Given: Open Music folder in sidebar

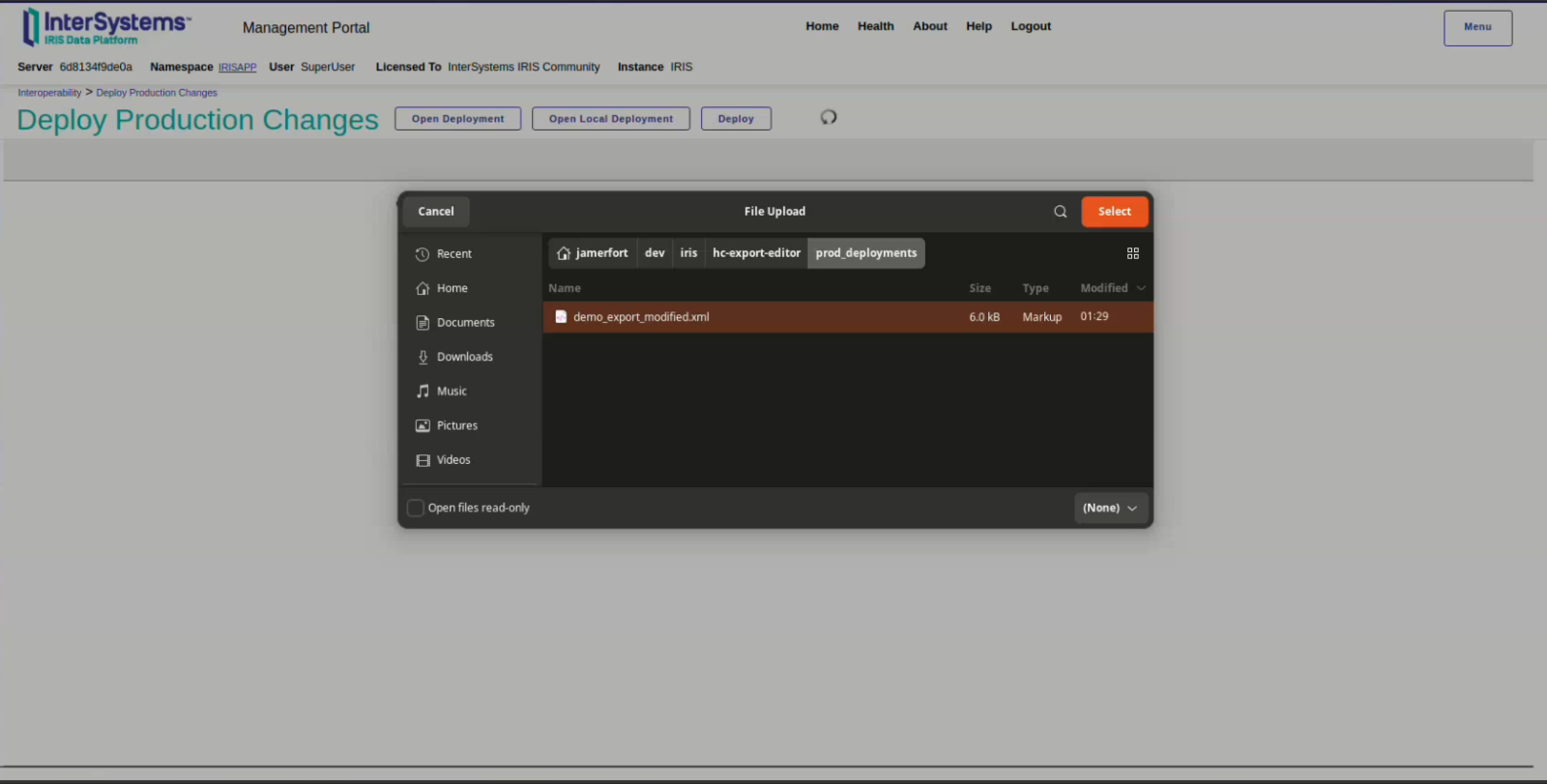Looking at the screenshot, I should [452, 392].
